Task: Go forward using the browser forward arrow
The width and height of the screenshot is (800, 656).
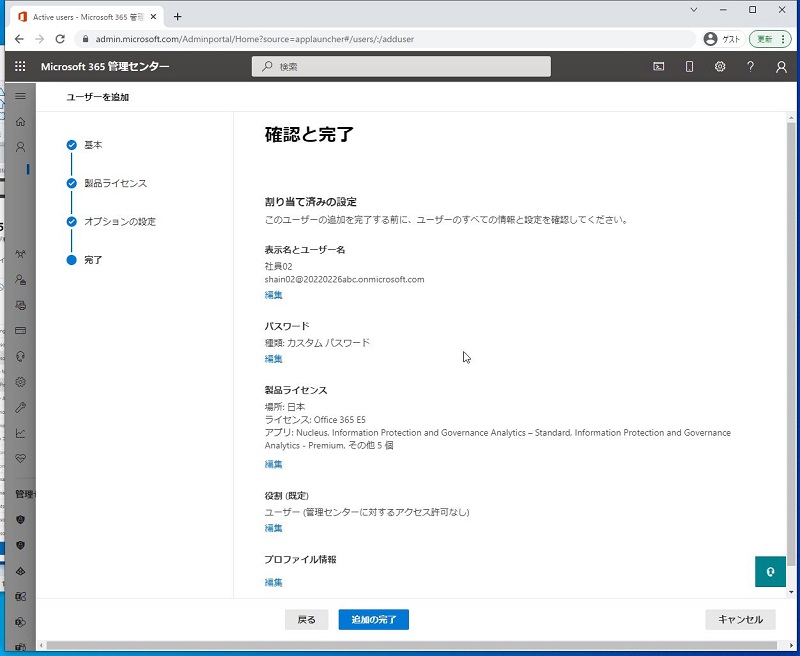Action: click(x=40, y=39)
